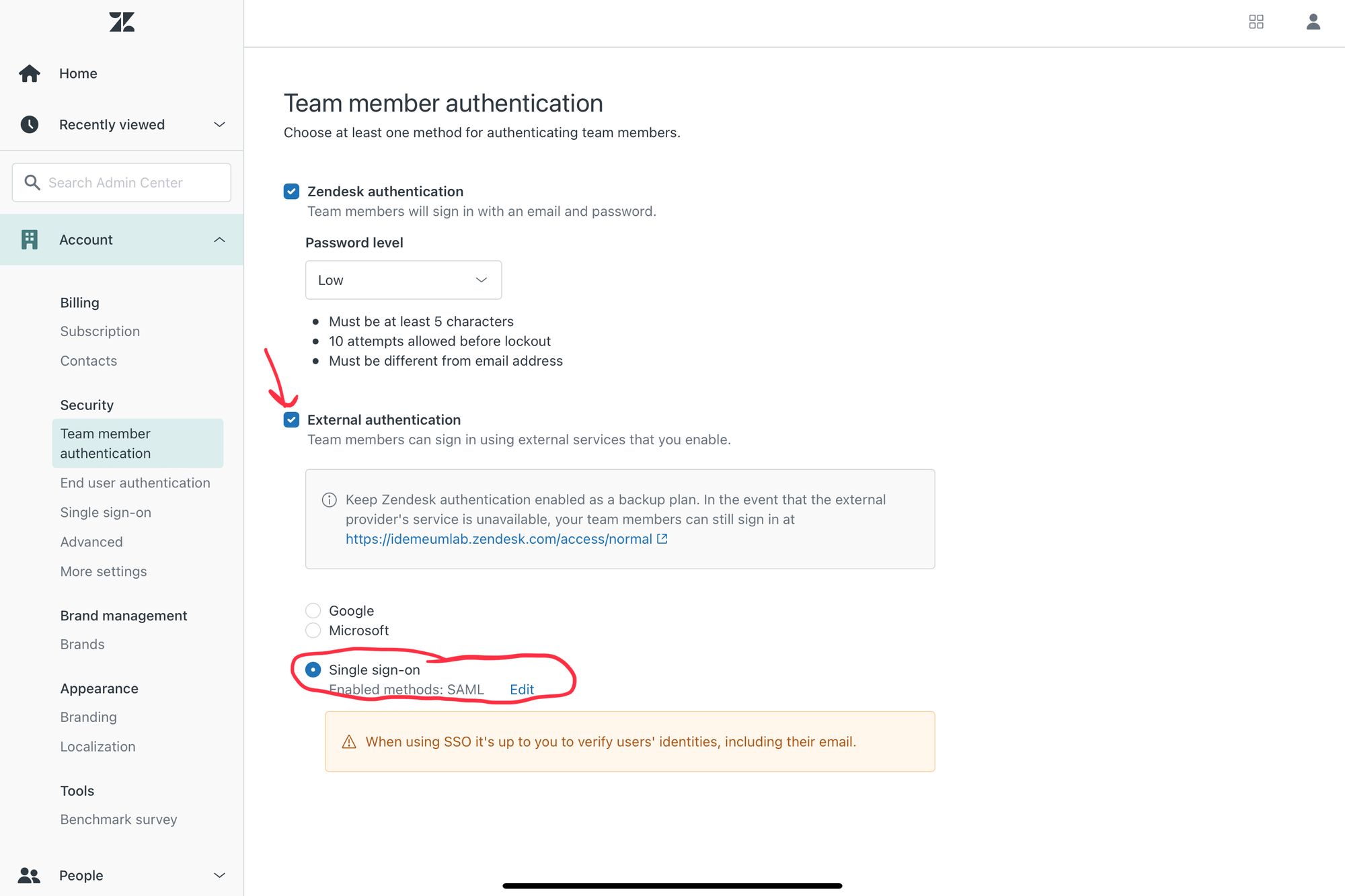Open the Single sign-on sidebar item
The height and width of the screenshot is (896, 1345).
(106, 512)
